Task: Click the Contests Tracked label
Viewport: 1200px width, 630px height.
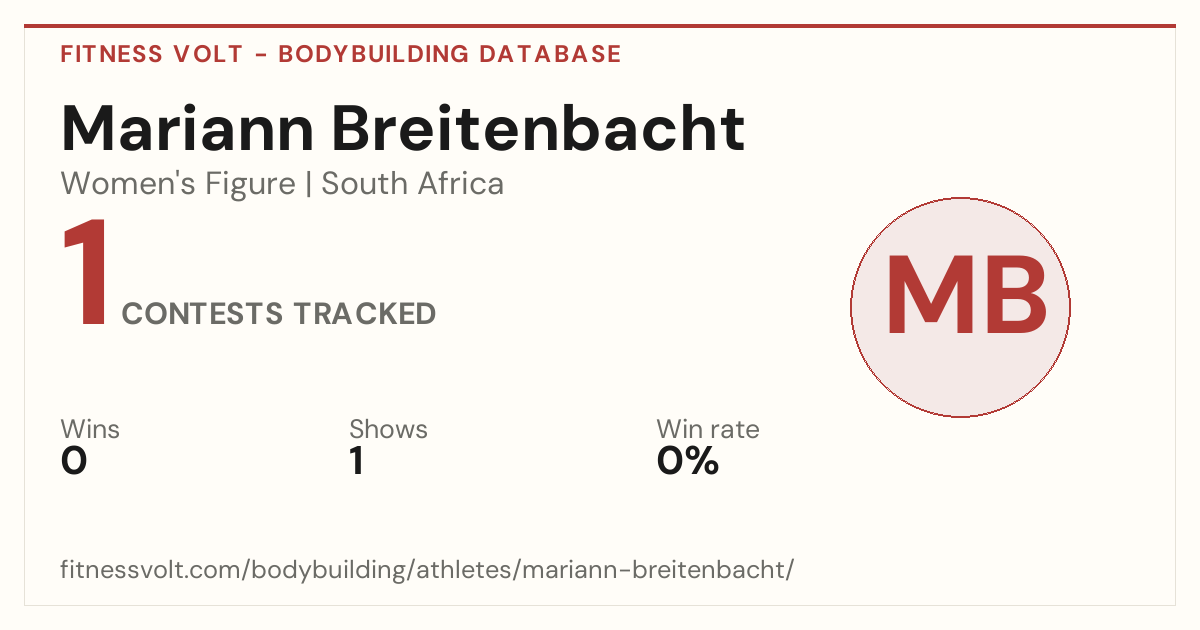Action: click(x=279, y=314)
